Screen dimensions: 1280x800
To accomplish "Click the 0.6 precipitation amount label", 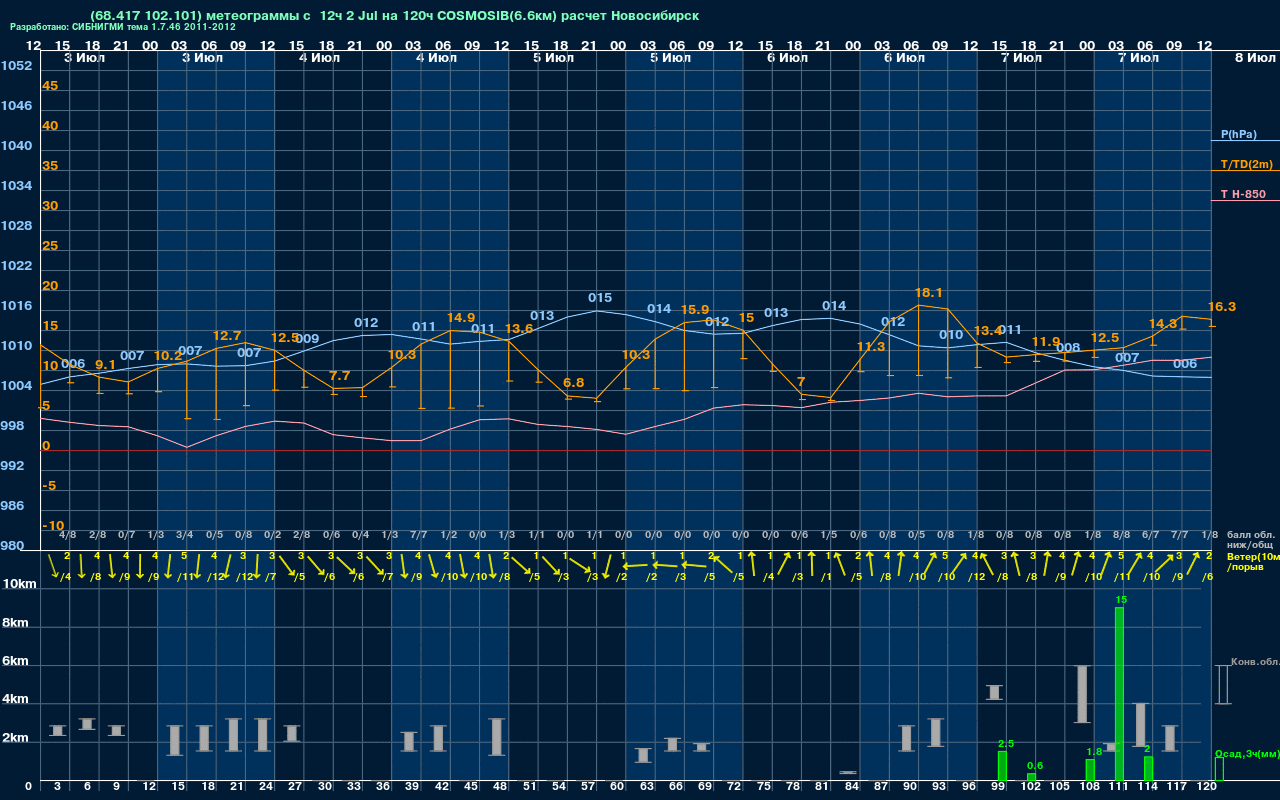I will click(1035, 766).
